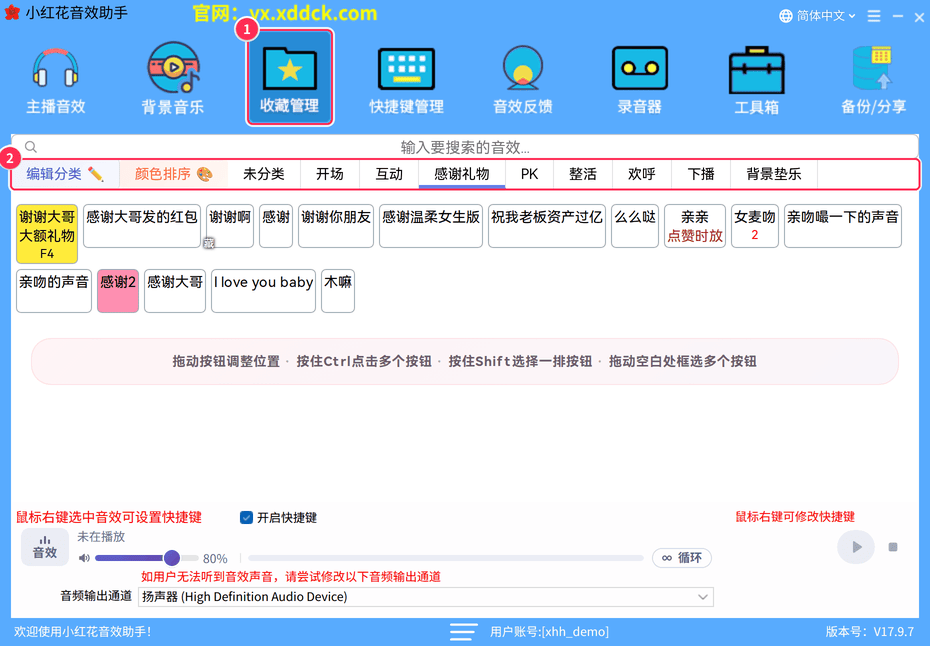Open the 录音器 recorder
Image resolution: width=930 pixels, height=646 pixels.
coord(639,80)
